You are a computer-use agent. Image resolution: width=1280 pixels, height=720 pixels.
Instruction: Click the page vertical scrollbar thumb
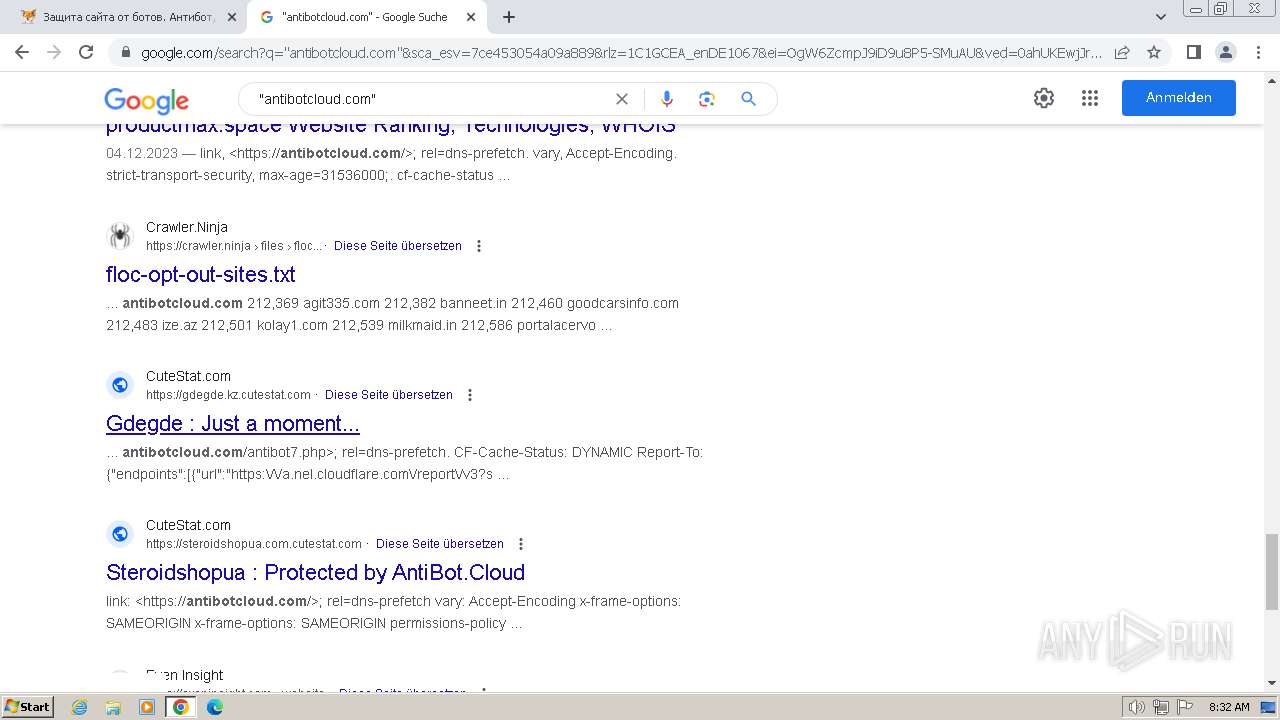tap(1271, 572)
